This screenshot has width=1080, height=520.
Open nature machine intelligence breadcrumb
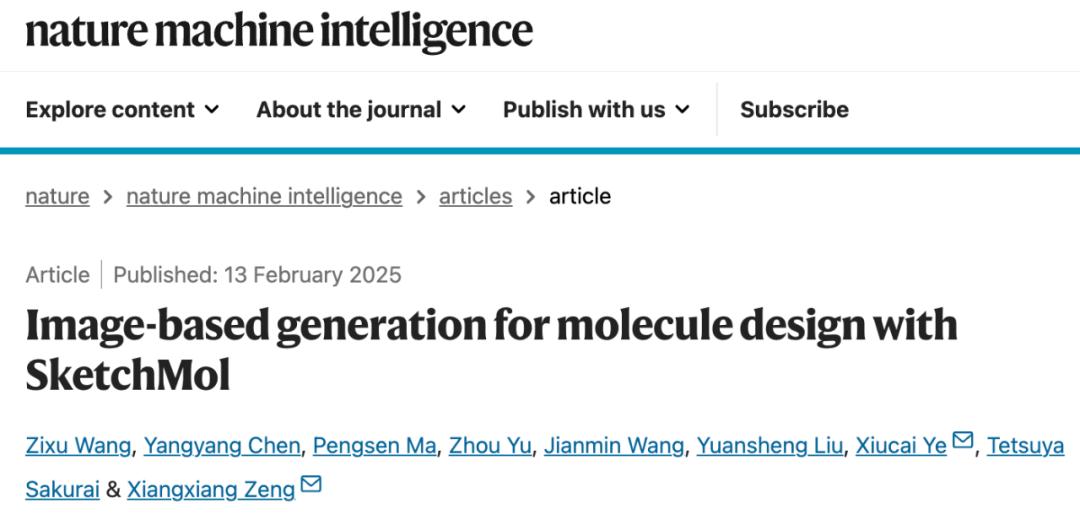point(264,196)
